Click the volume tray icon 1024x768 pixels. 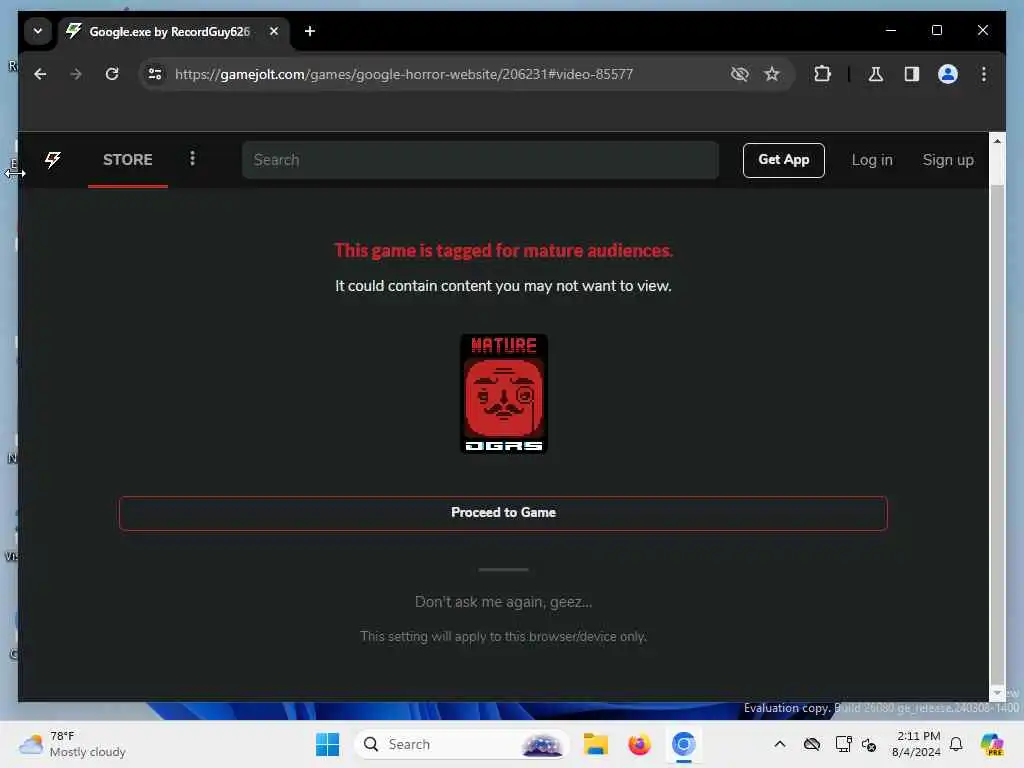click(869, 744)
